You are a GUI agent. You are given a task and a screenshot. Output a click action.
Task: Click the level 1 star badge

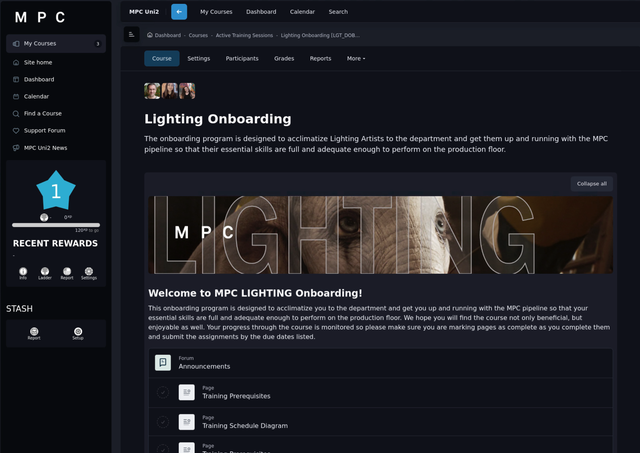[x=56, y=191]
